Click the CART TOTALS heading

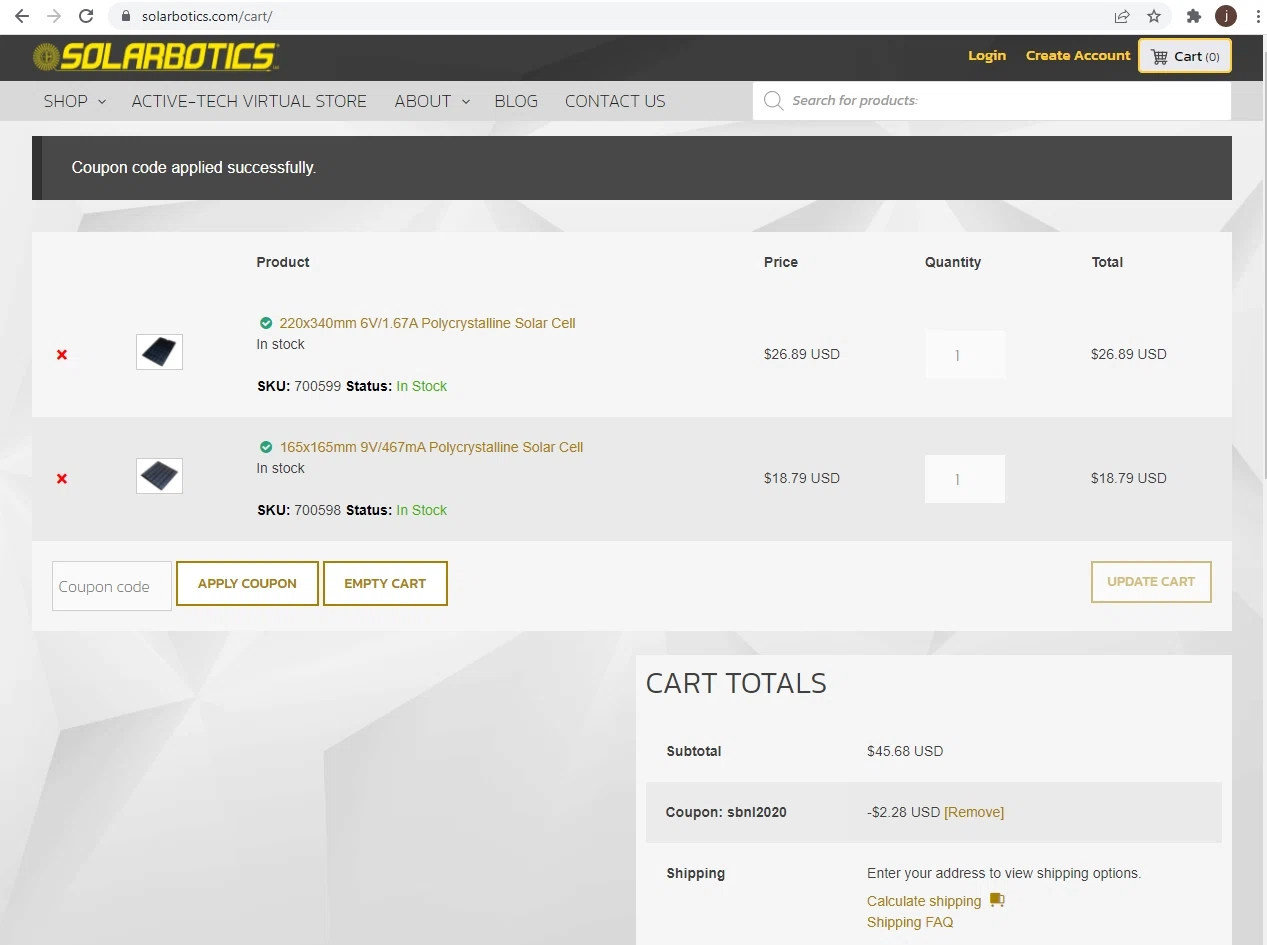pyautogui.click(x=736, y=683)
